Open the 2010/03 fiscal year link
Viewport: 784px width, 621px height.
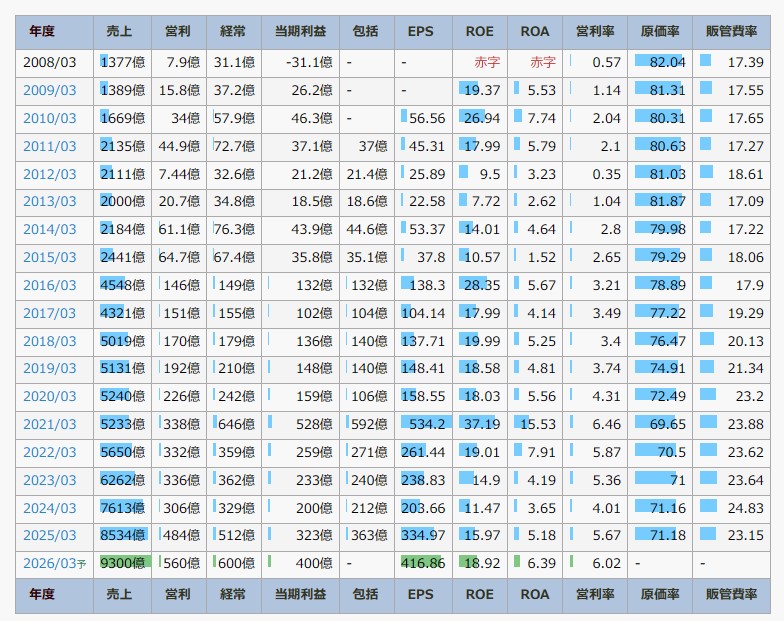[x=50, y=118]
